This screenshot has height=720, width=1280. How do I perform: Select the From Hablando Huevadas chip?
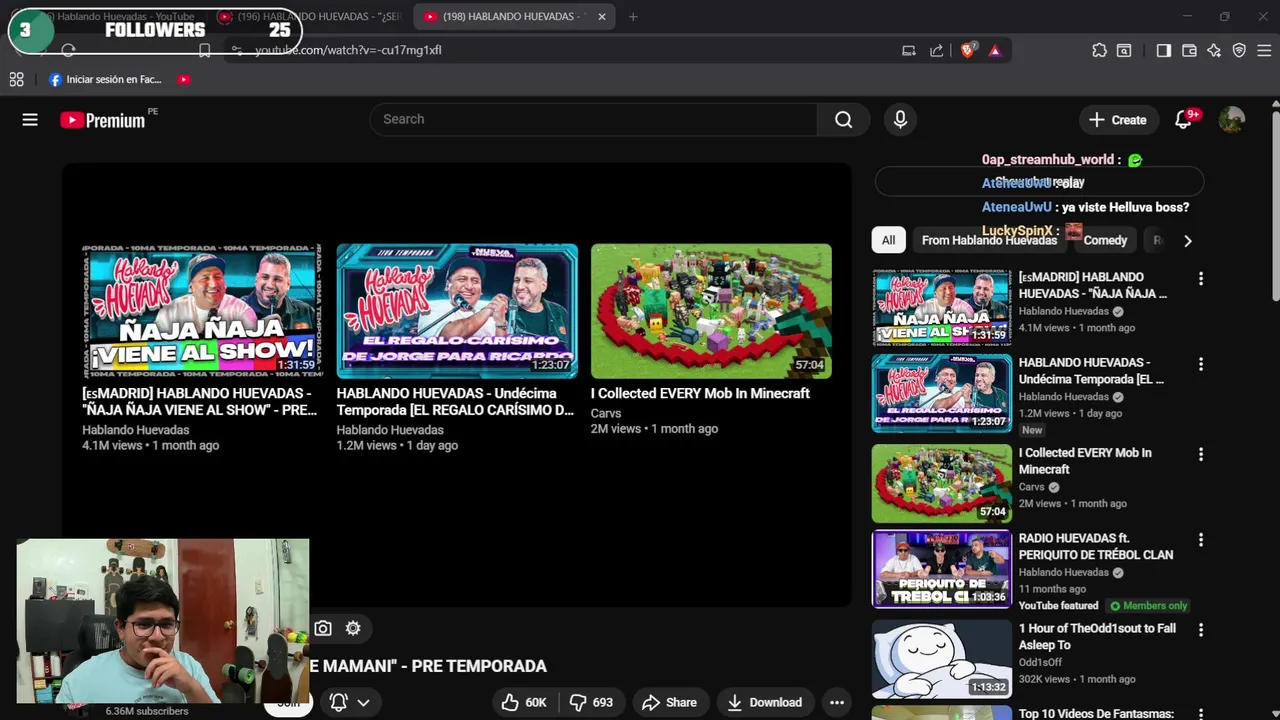(x=989, y=240)
